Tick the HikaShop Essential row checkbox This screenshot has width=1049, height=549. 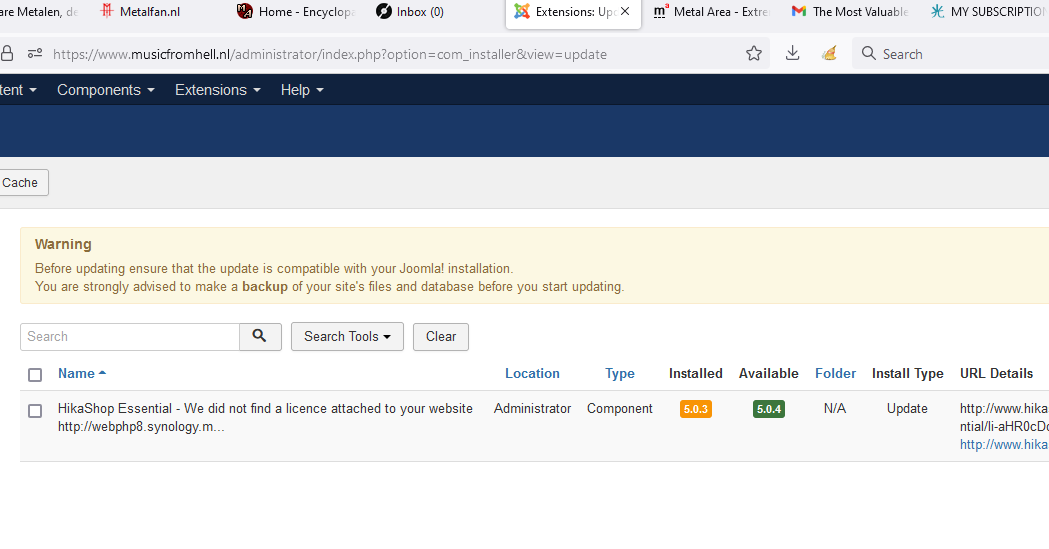click(x=35, y=411)
